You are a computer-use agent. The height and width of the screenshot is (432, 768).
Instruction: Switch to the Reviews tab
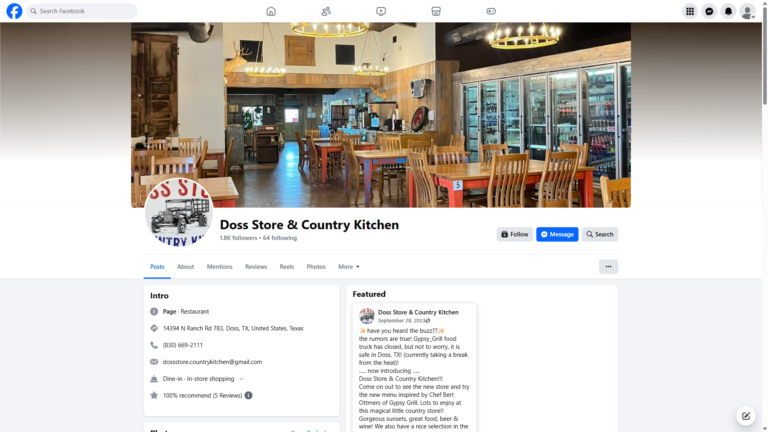pos(256,266)
